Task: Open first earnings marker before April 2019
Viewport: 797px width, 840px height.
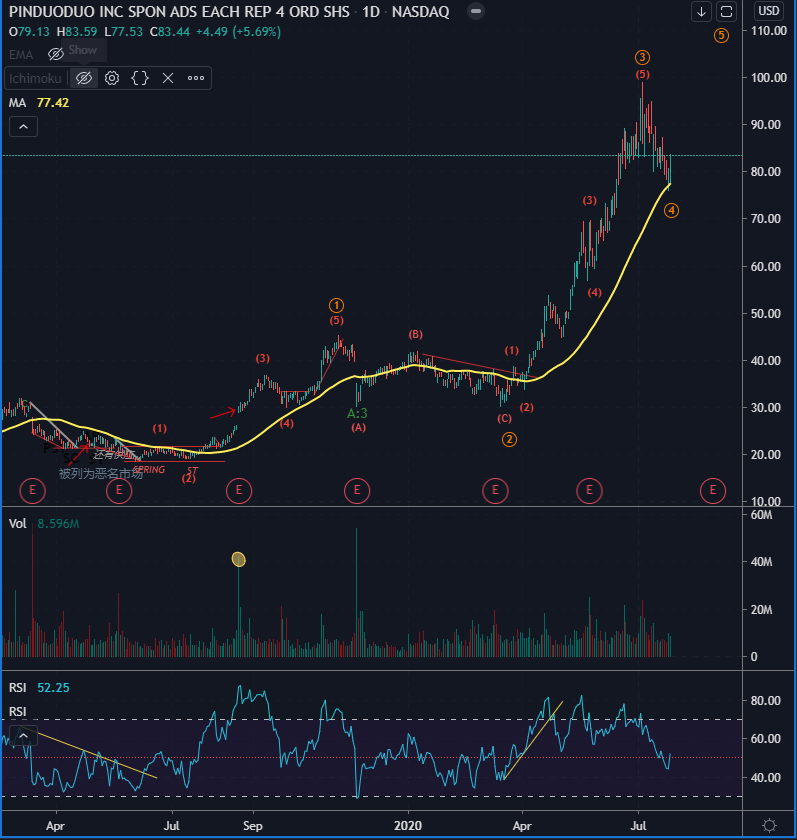Action: click(x=32, y=490)
